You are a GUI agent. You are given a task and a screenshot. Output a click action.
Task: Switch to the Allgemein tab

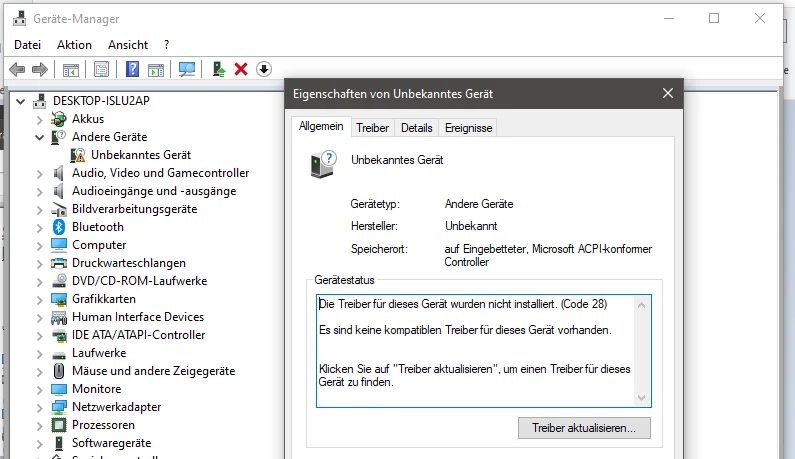321,126
